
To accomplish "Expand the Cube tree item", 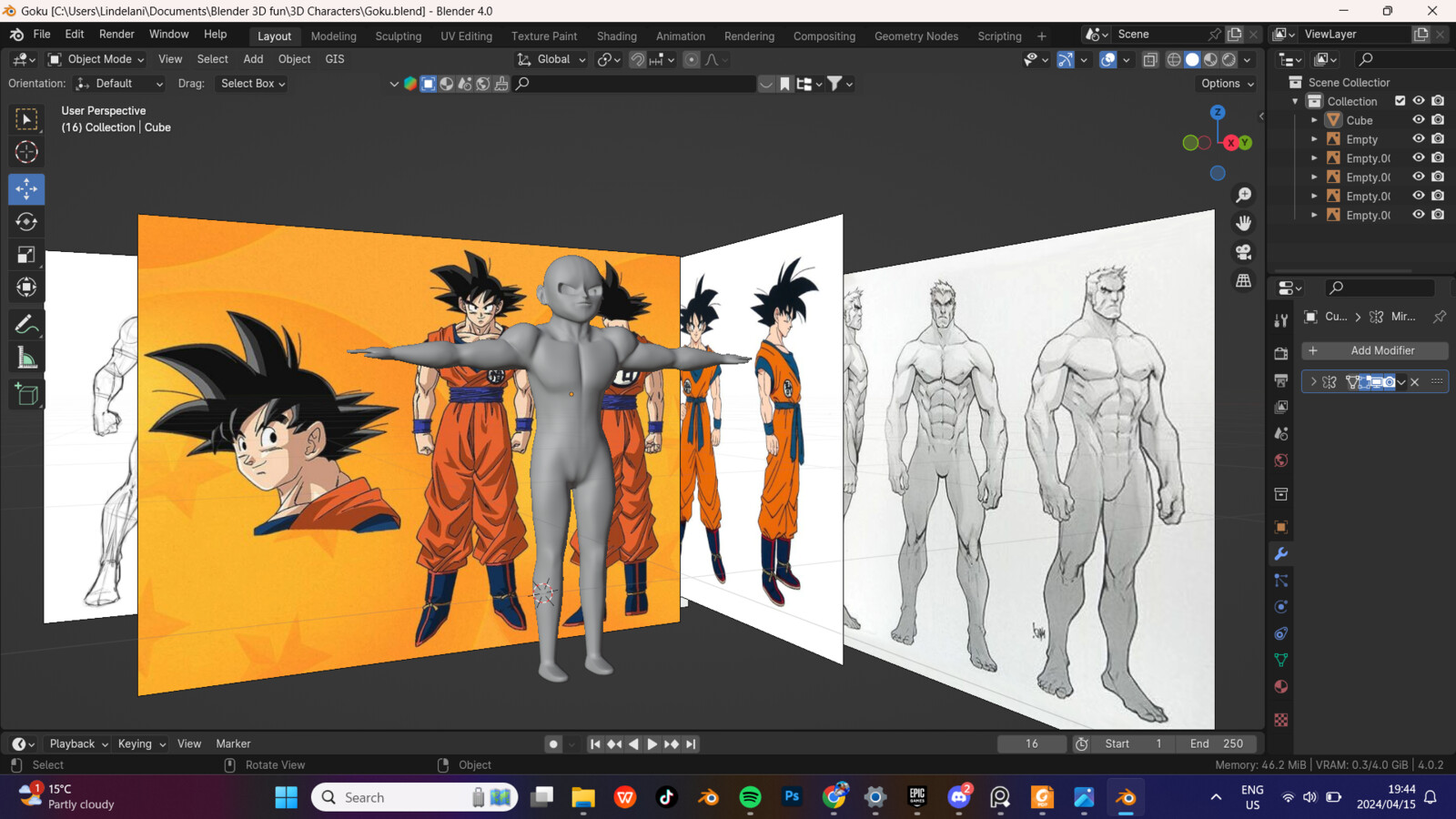I will click(1314, 120).
